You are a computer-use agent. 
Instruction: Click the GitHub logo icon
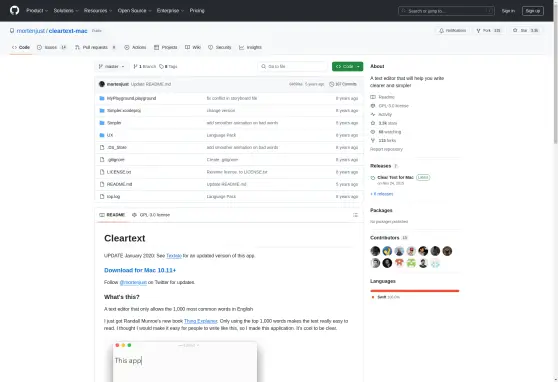coord(15,10)
